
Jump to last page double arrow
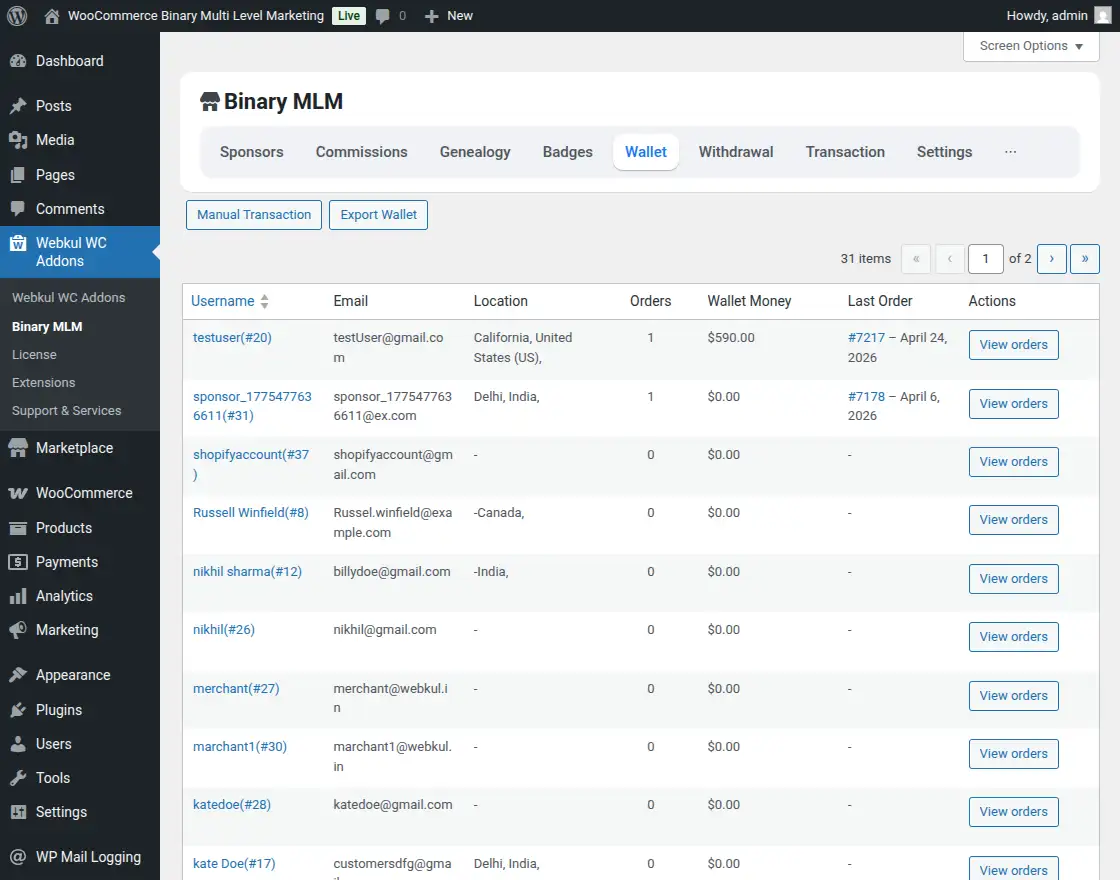coord(1084,259)
